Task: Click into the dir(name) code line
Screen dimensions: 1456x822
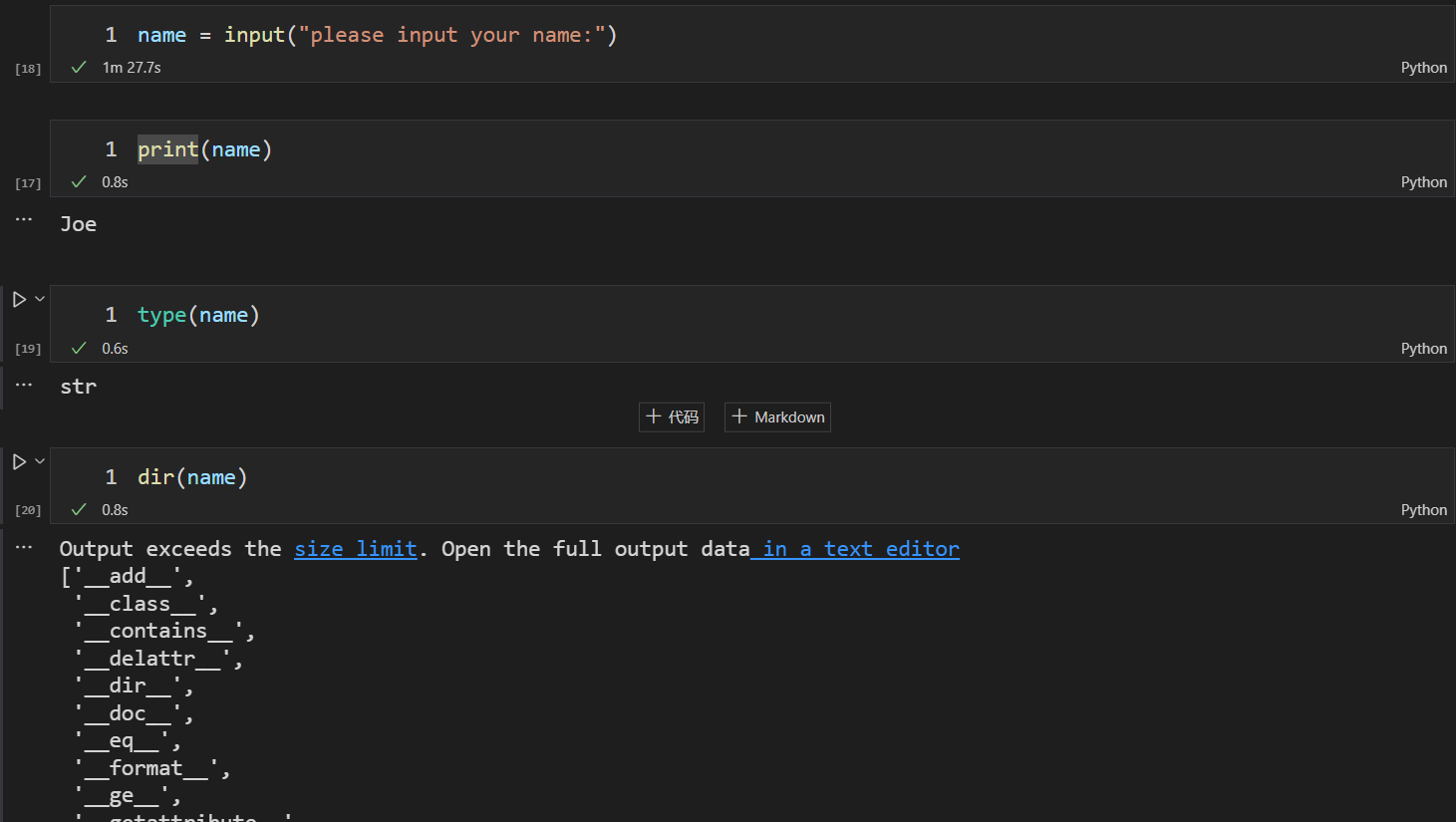Action: pyautogui.click(x=192, y=477)
